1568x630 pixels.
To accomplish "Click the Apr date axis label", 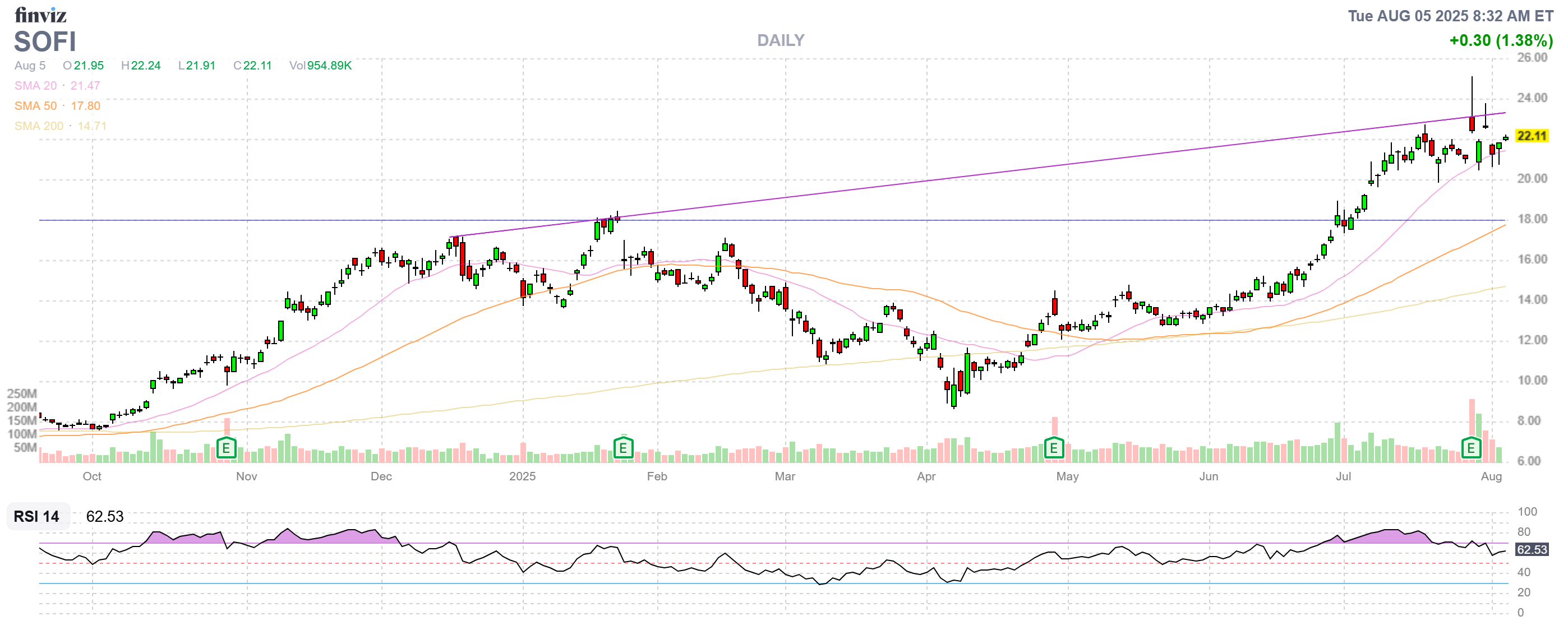I will [x=926, y=476].
